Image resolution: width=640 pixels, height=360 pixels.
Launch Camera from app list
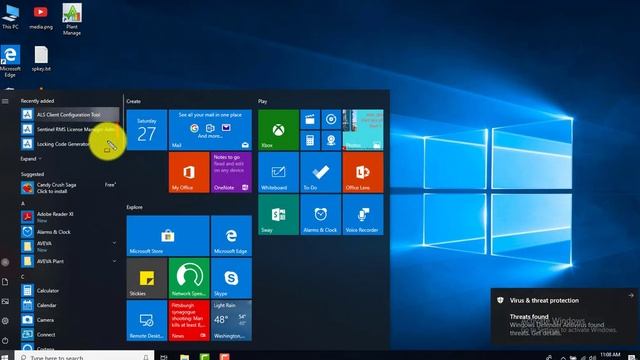click(x=70, y=320)
